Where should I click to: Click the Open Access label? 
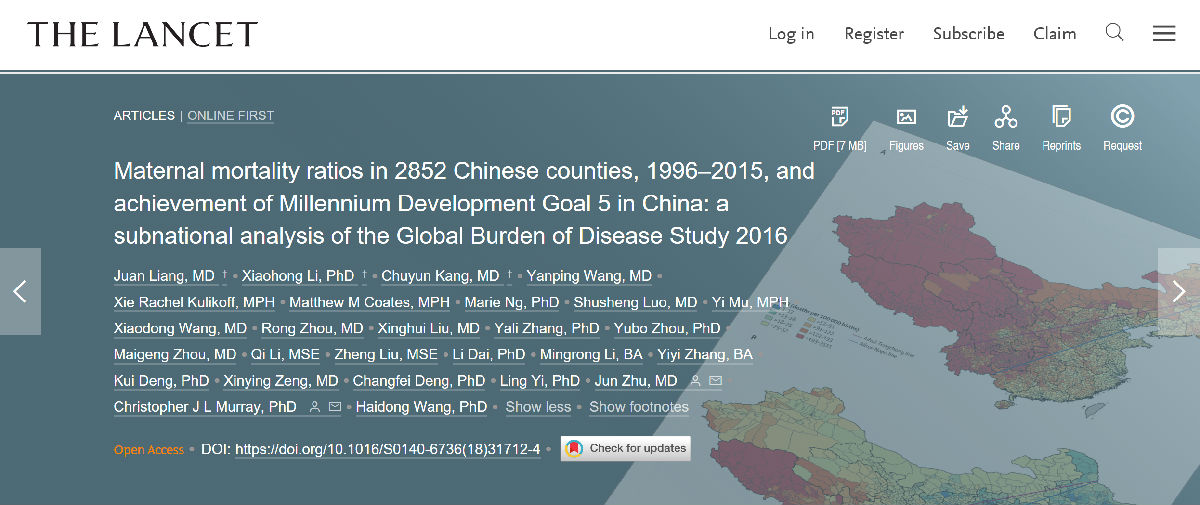click(x=149, y=450)
